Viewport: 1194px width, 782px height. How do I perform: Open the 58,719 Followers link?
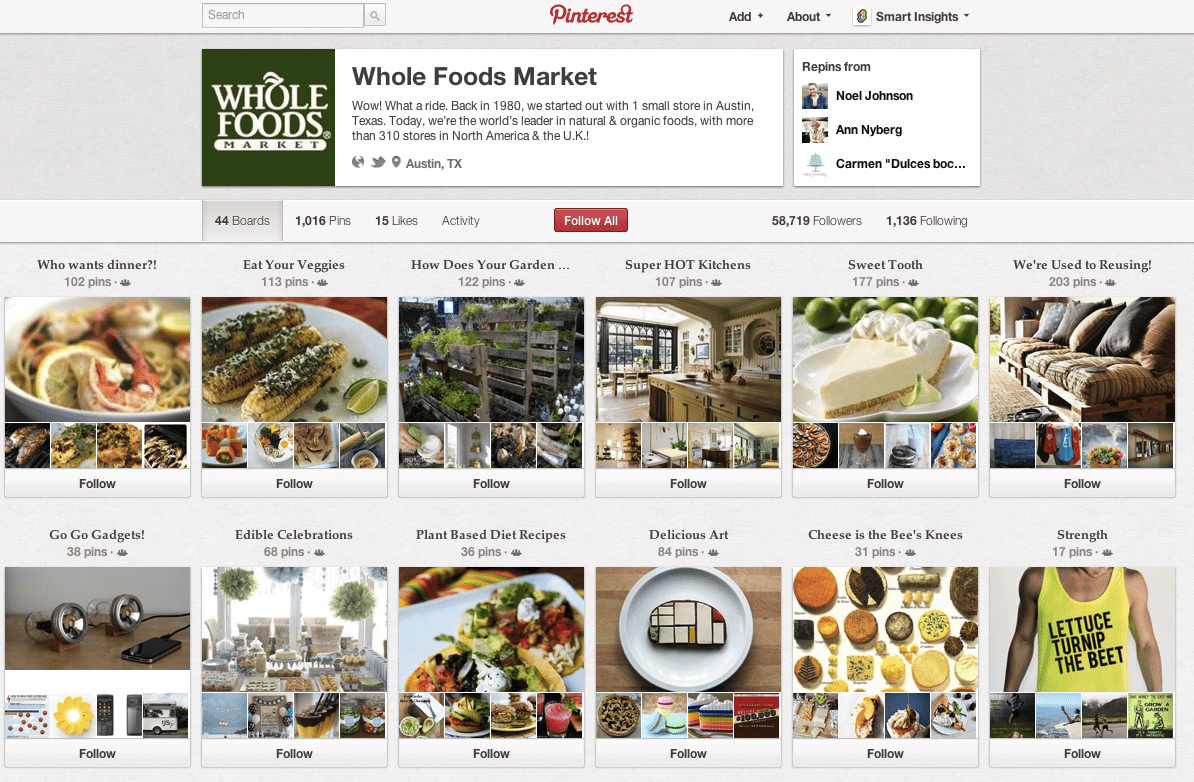click(x=816, y=221)
